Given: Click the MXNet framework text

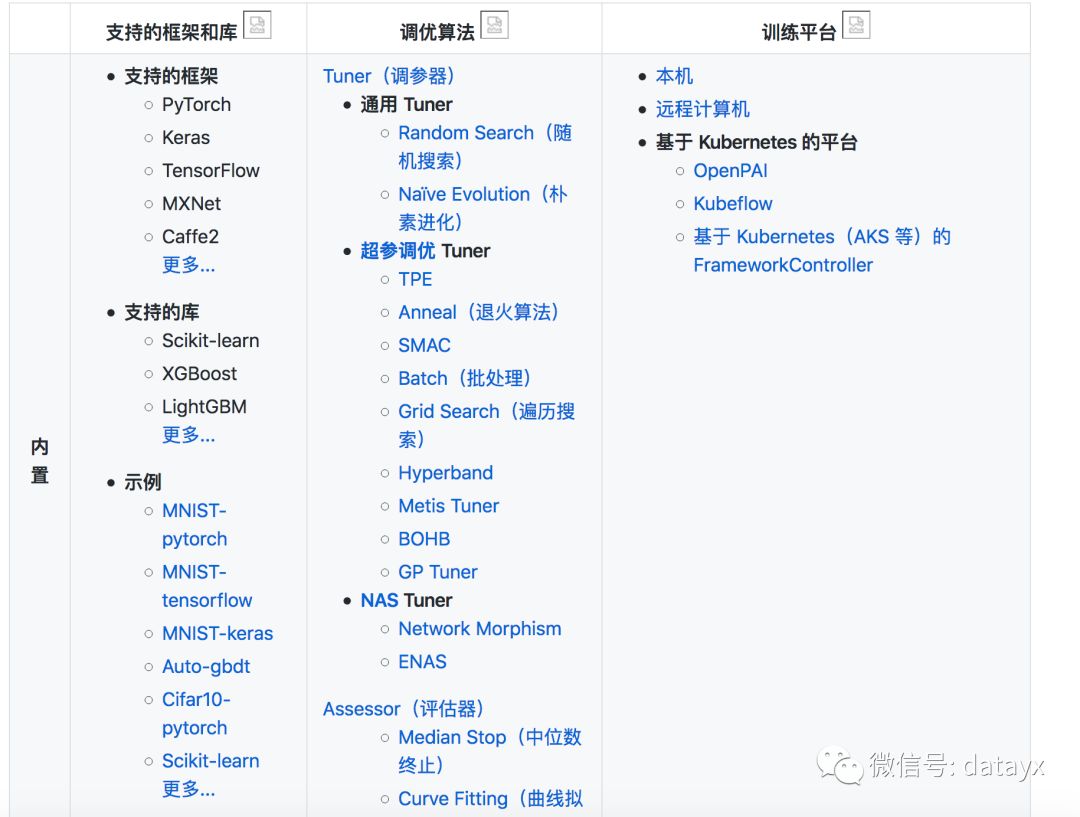Looking at the screenshot, I should (191, 203).
